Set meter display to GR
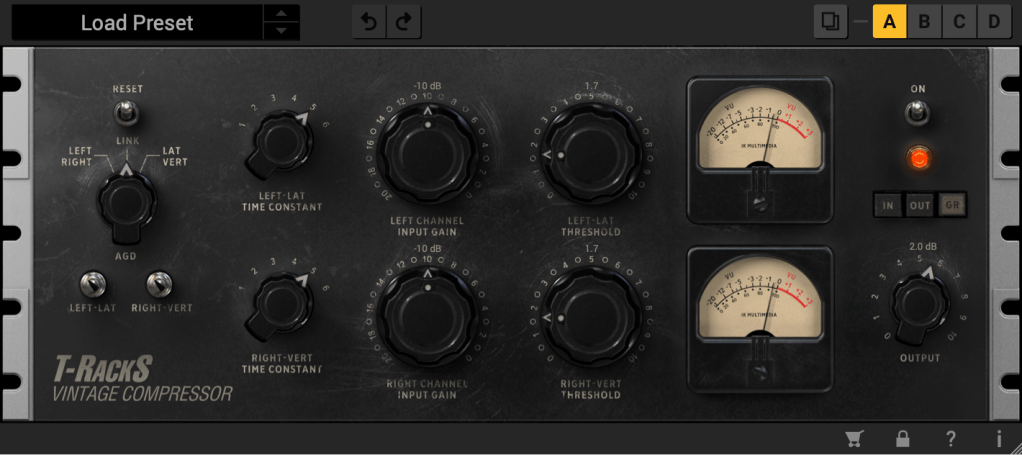The height and width of the screenshot is (455, 1022). pos(951,206)
